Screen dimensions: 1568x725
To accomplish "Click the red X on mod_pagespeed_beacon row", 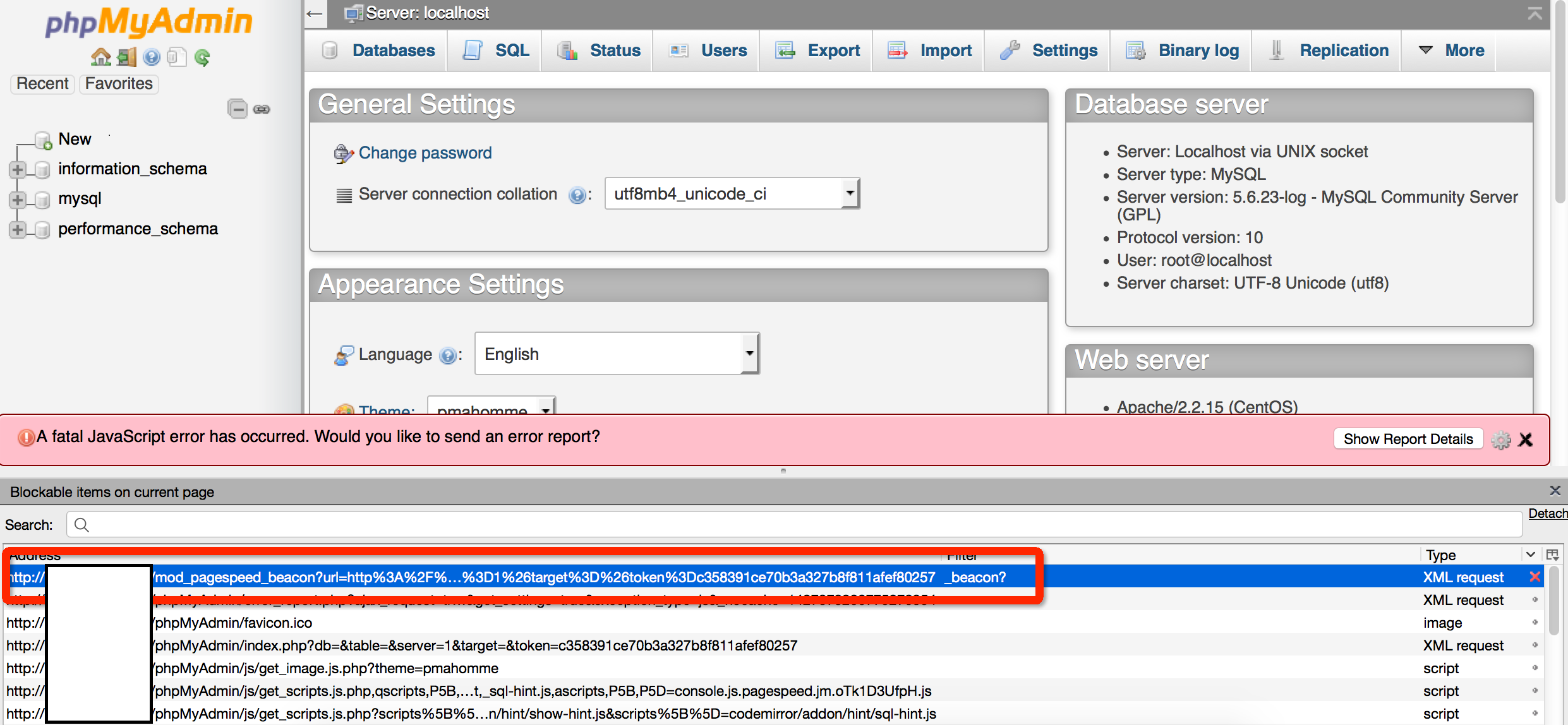I will click(1535, 577).
